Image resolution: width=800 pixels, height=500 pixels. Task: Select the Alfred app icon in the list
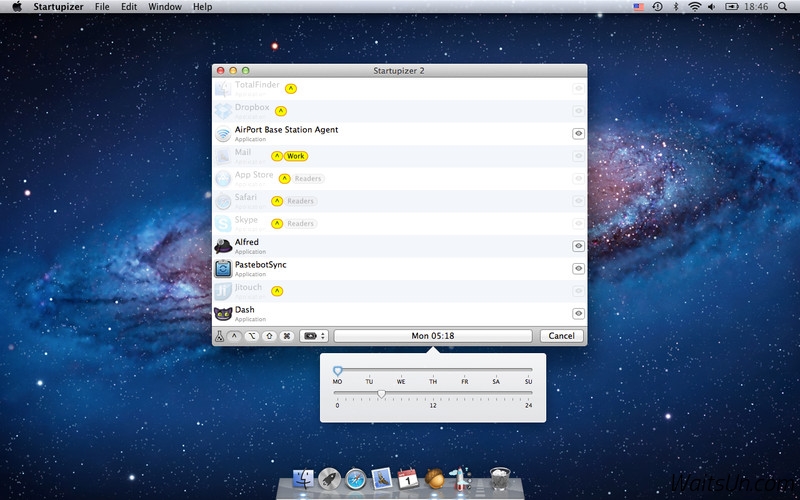[x=223, y=245]
